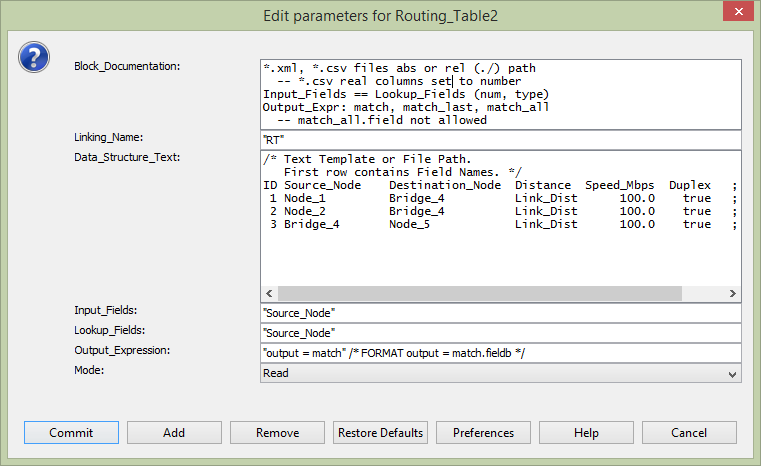Select the Input_Fields text box
761x466 pixels.
[500, 313]
